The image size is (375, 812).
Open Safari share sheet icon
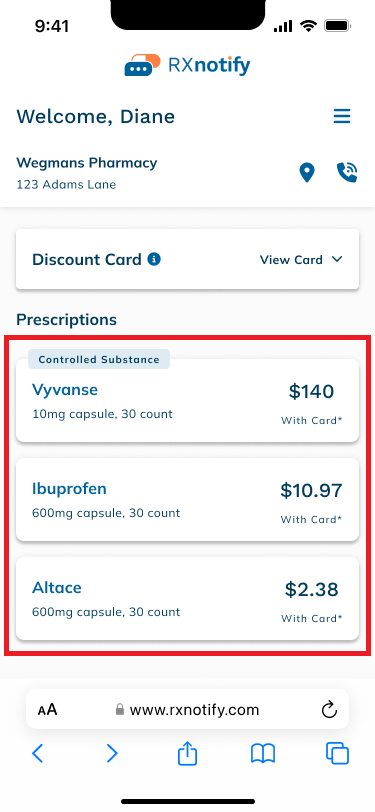pyautogui.click(x=188, y=753)
